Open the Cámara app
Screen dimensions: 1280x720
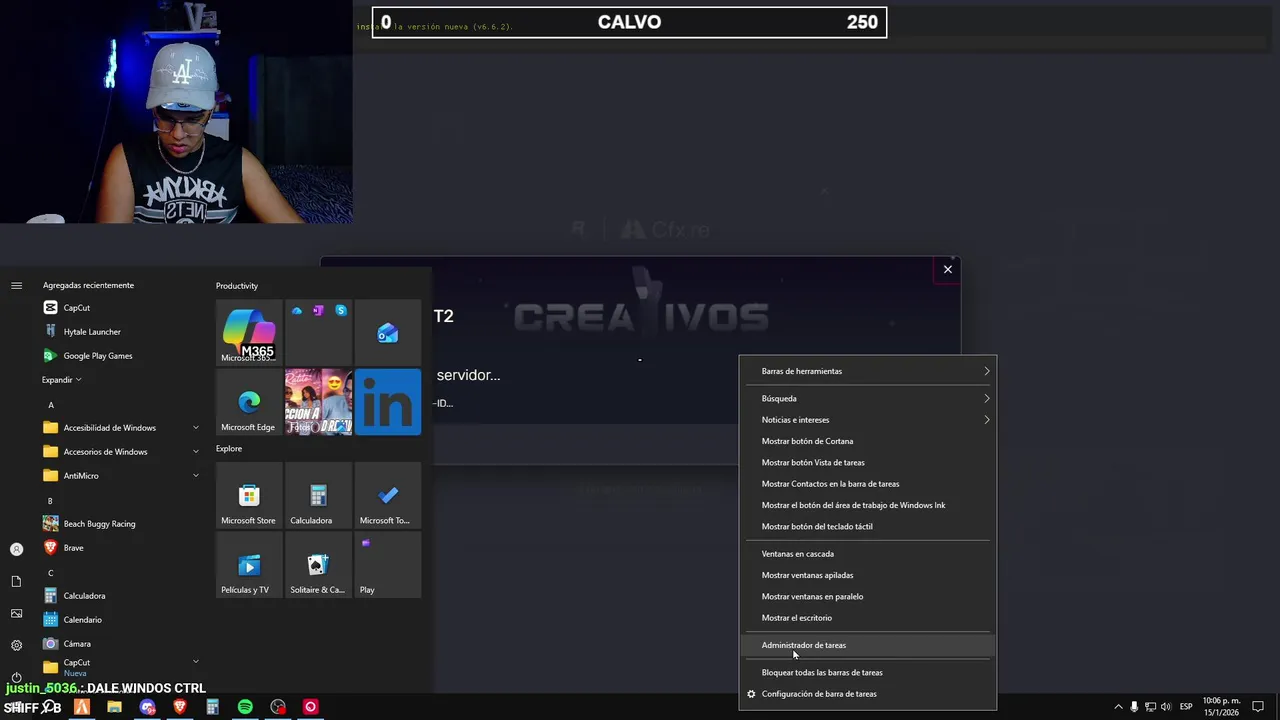pyautogui.click(x=77, y=644)
